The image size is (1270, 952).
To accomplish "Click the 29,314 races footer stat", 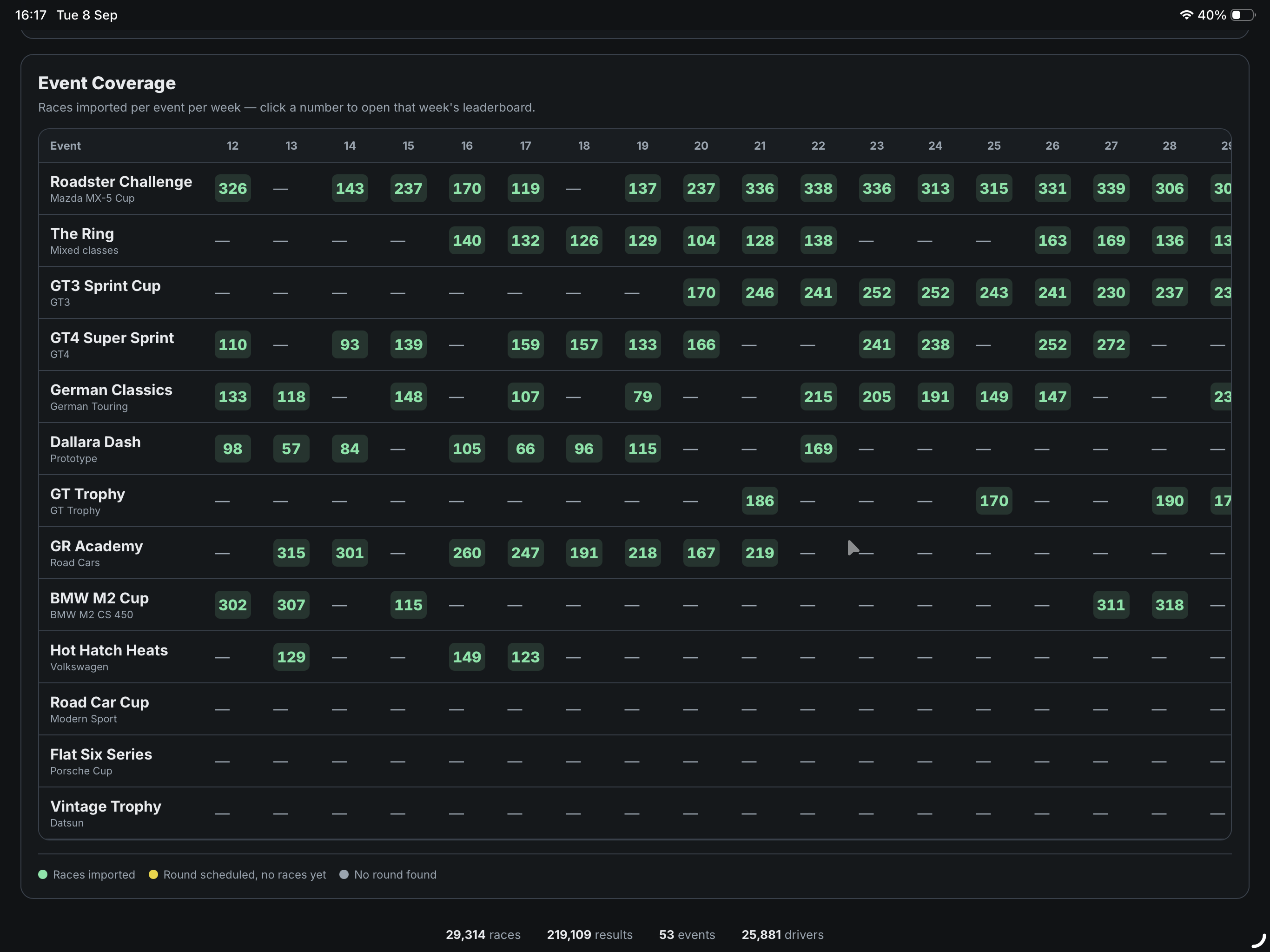I will click(483, 935).
